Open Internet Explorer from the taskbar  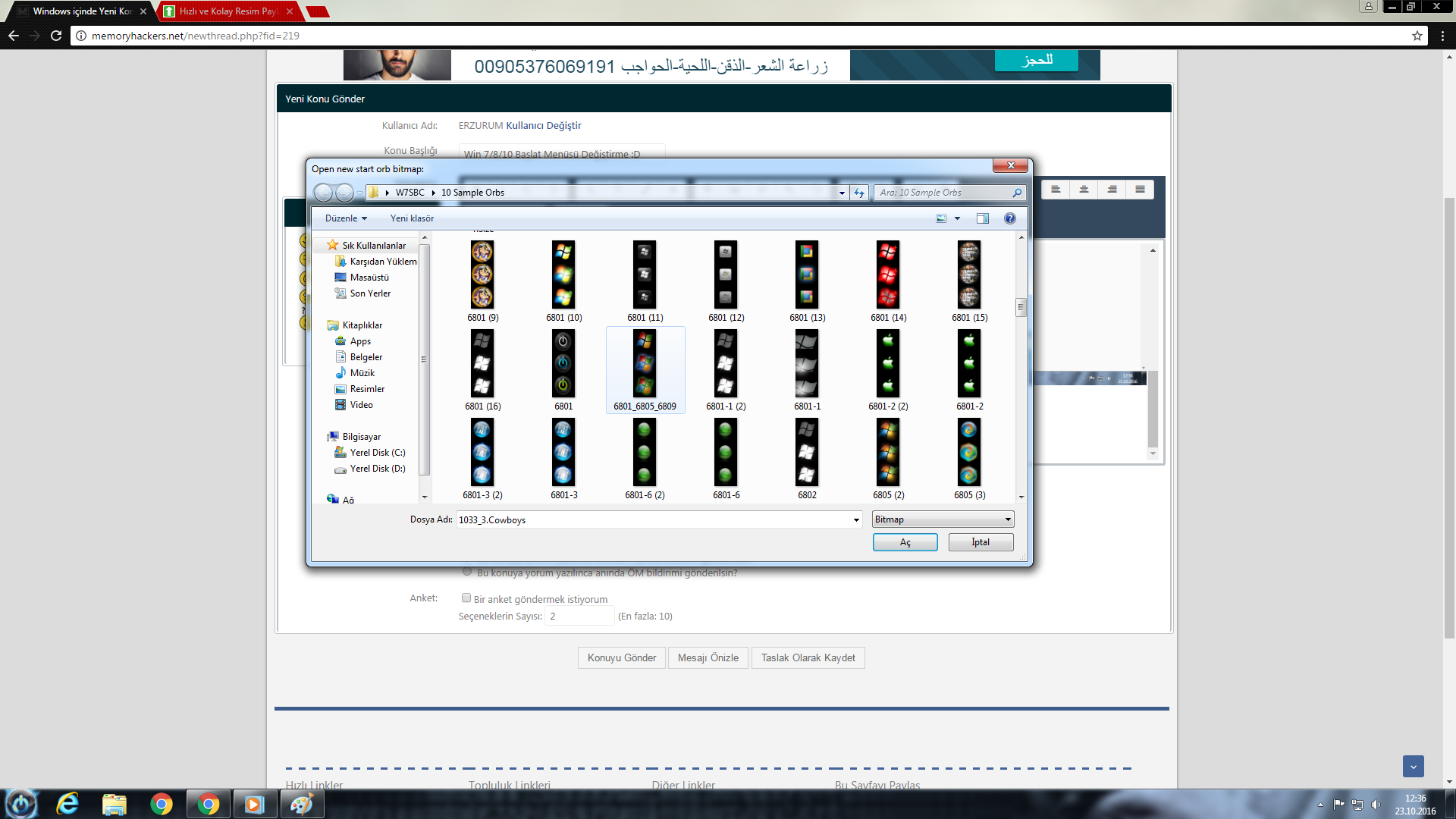(x=67, y=804)
